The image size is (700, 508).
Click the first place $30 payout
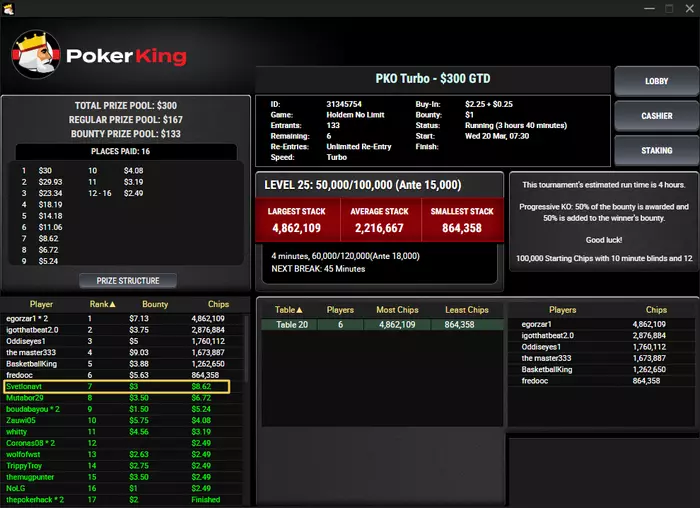45,171
